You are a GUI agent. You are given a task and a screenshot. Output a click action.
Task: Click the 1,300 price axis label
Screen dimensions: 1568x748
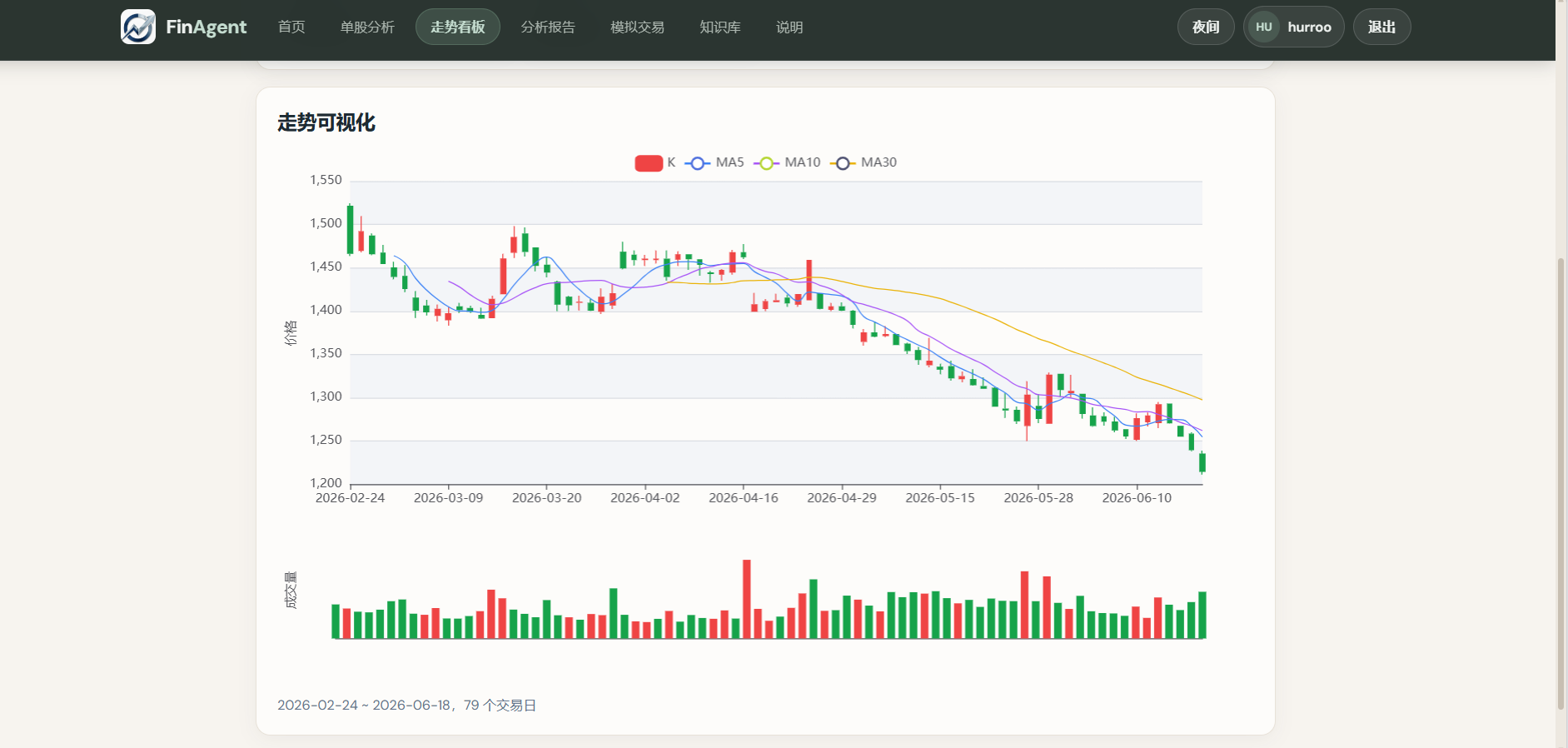click(326, 396)
